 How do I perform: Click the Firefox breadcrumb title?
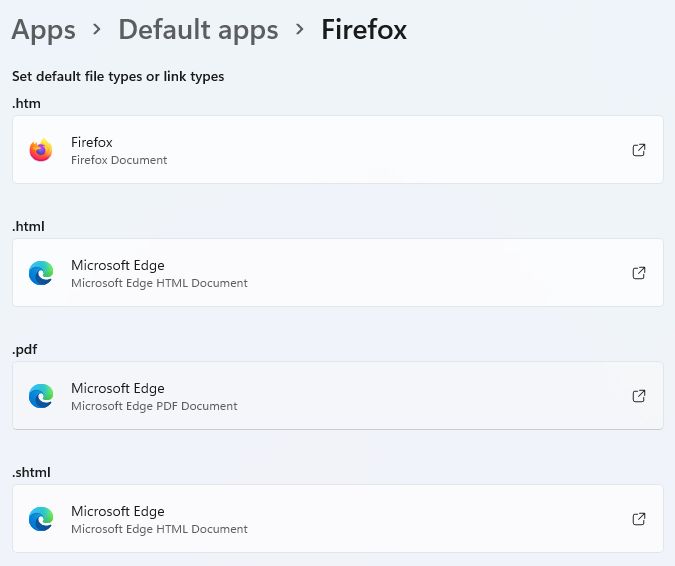tap(364, 30)
